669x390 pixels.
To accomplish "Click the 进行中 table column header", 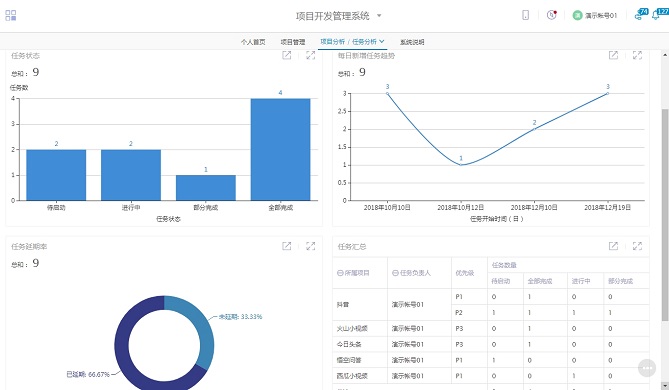I will pos(585,281).
